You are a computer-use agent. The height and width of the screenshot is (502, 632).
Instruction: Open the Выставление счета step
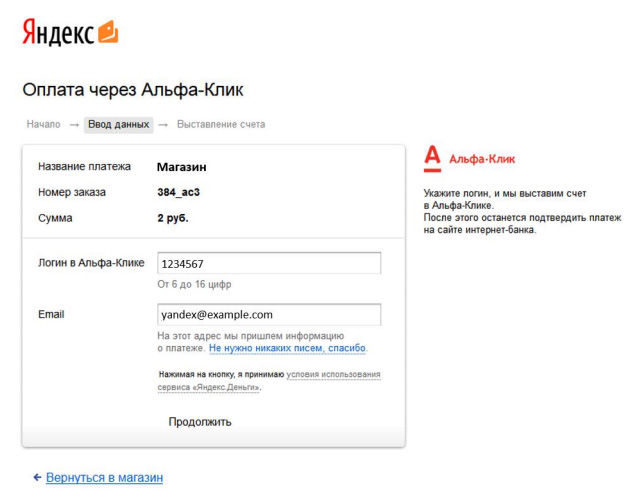[x=221, y=124]
